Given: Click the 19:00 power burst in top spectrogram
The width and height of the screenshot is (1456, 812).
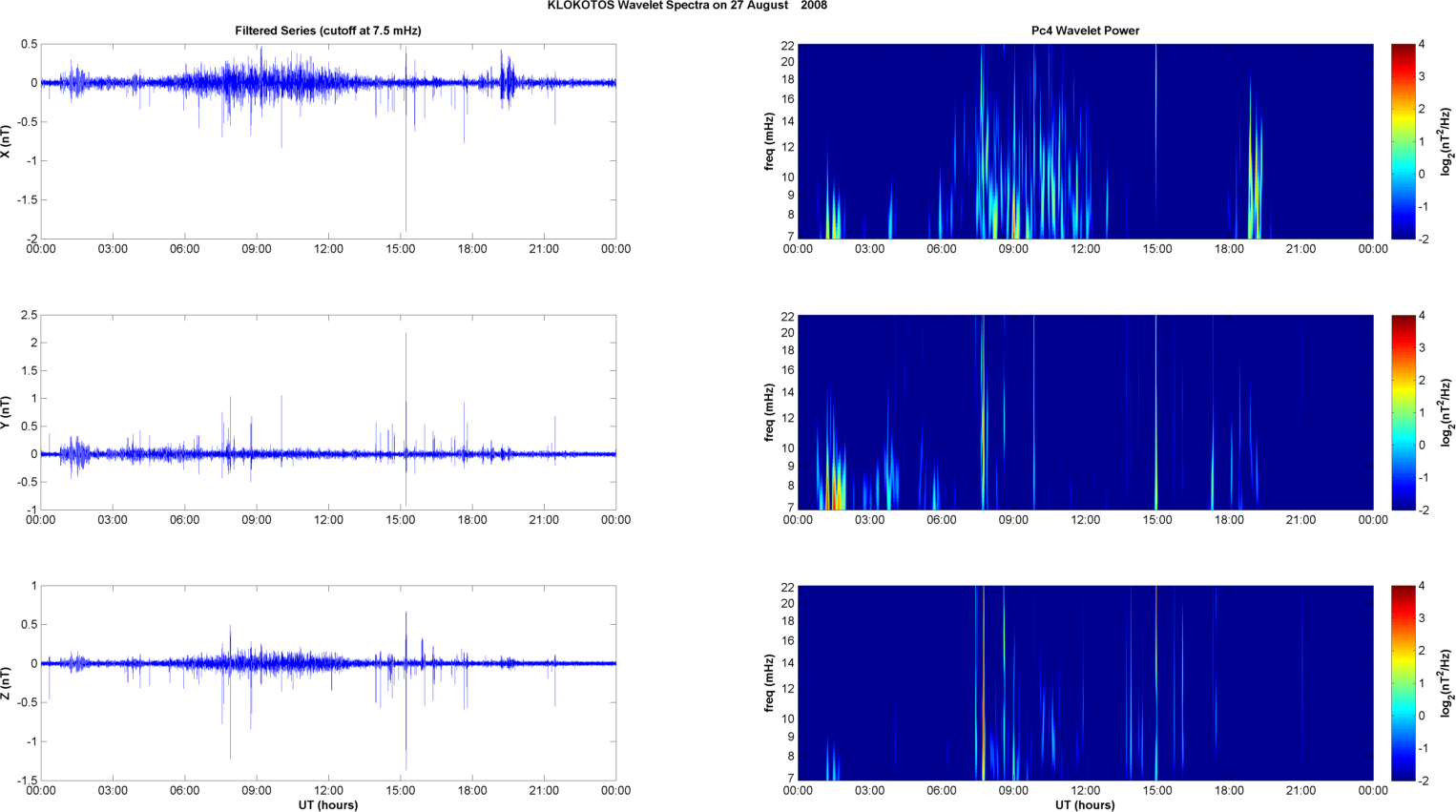Looking at the screenshot, I should (x=1255, y=191).
